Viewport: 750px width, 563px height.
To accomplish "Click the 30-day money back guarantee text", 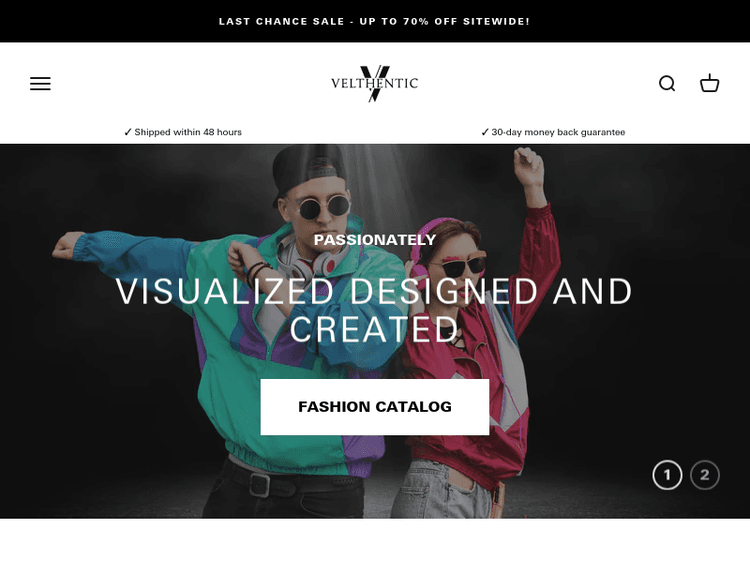I will 558,132.
